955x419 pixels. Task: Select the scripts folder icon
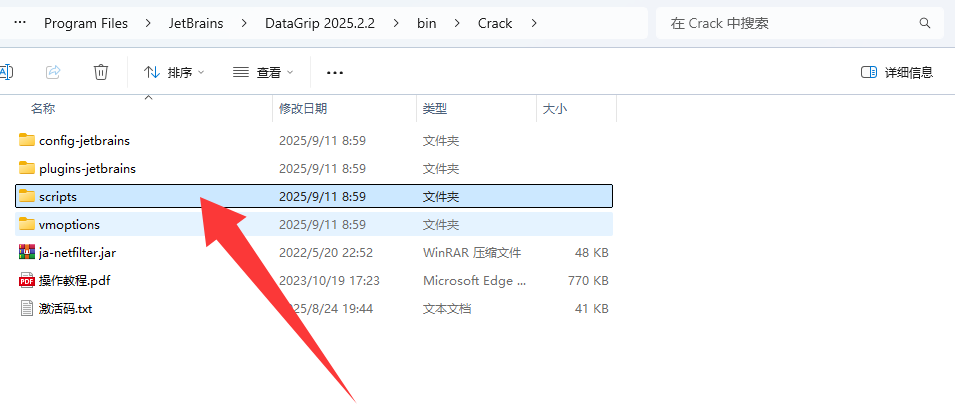coord(26,196)
